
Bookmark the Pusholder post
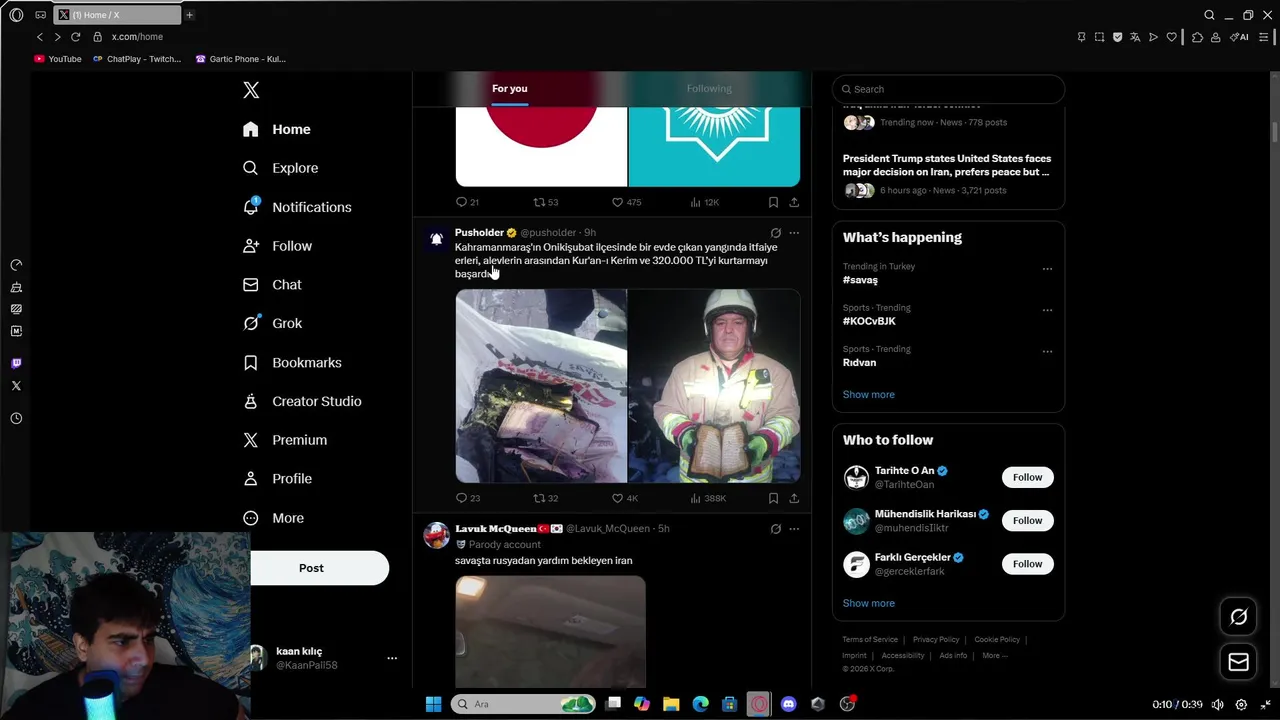(x=773, y=498)
